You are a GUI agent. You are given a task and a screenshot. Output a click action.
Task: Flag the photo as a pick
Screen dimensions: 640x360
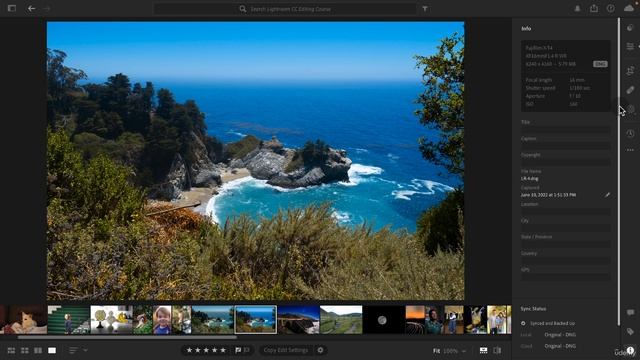coord(238,350)
